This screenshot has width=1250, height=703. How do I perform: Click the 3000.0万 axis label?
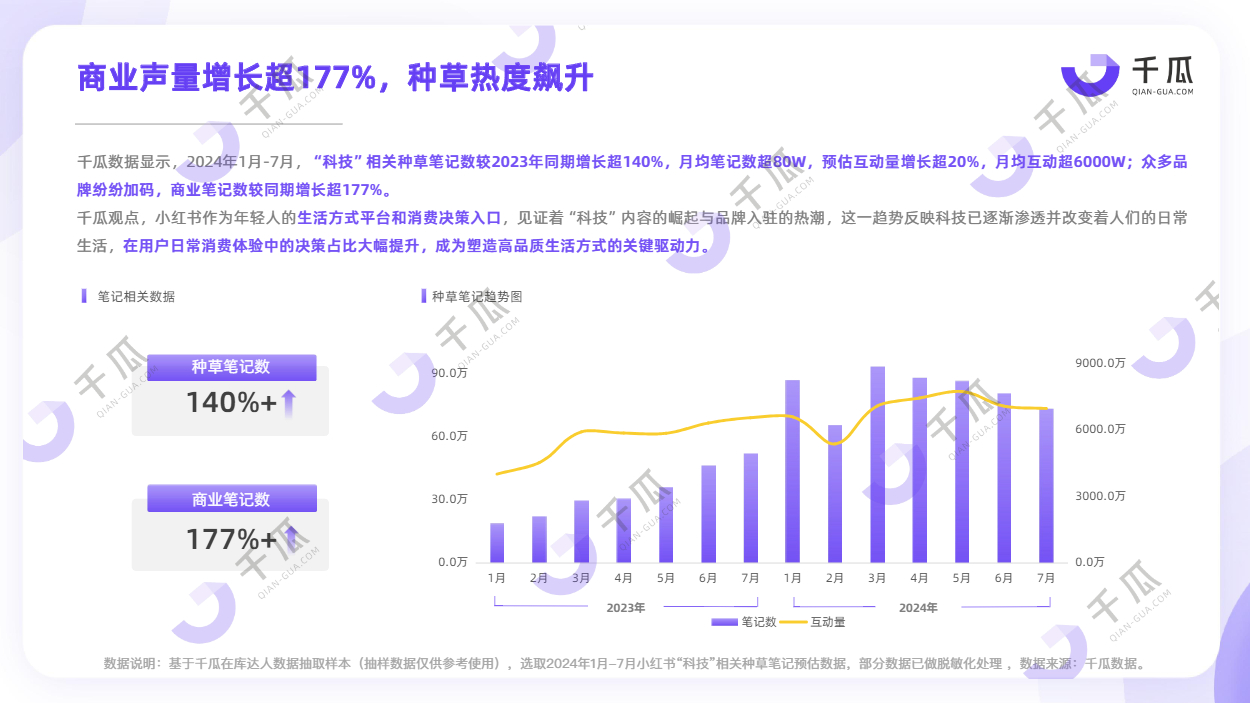click(1100, 496)
